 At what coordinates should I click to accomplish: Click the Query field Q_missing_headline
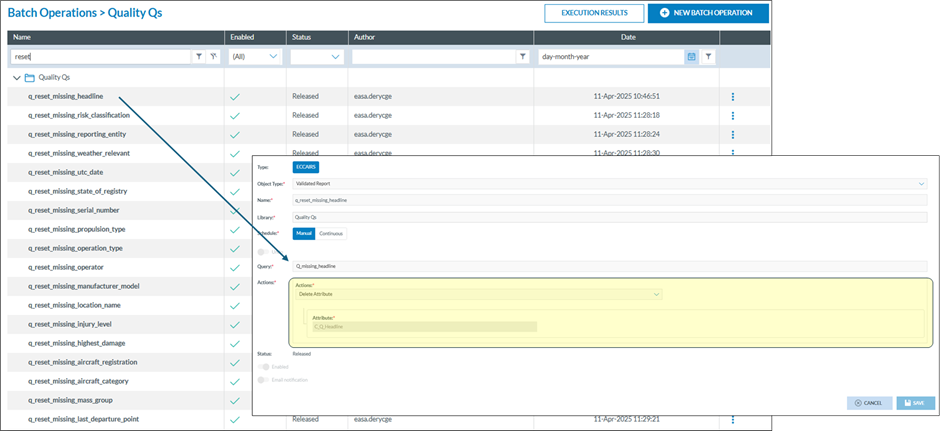pos(609,267)
